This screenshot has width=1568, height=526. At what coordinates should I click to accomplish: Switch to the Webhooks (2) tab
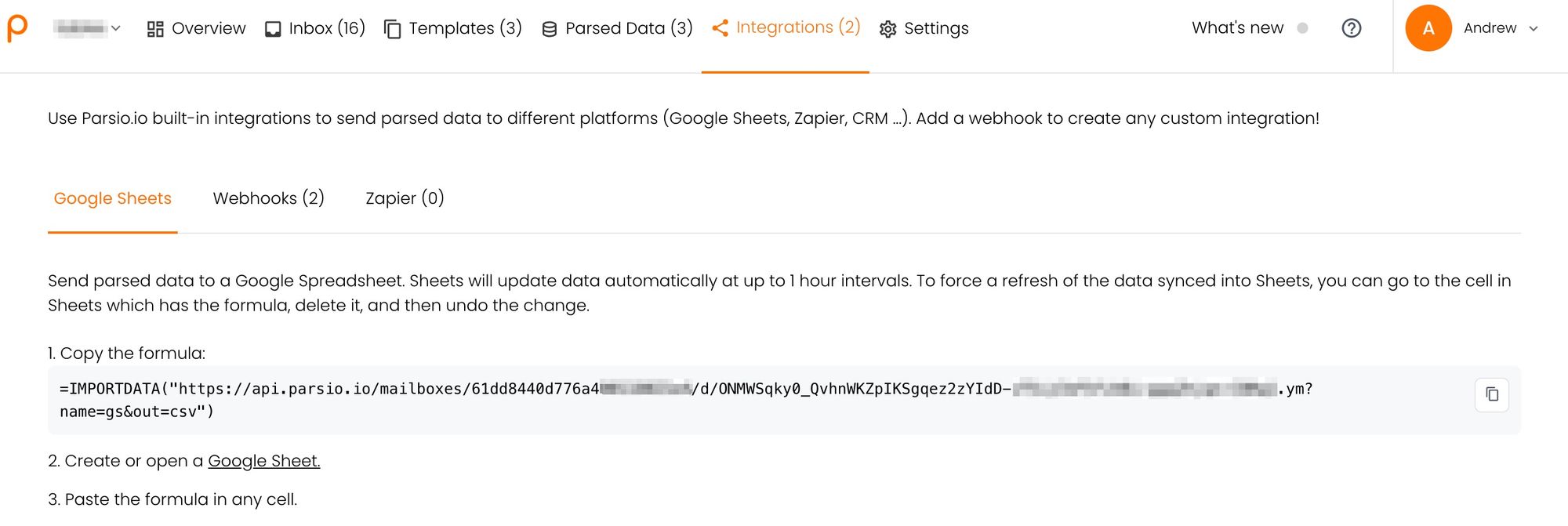coord(268,198)
